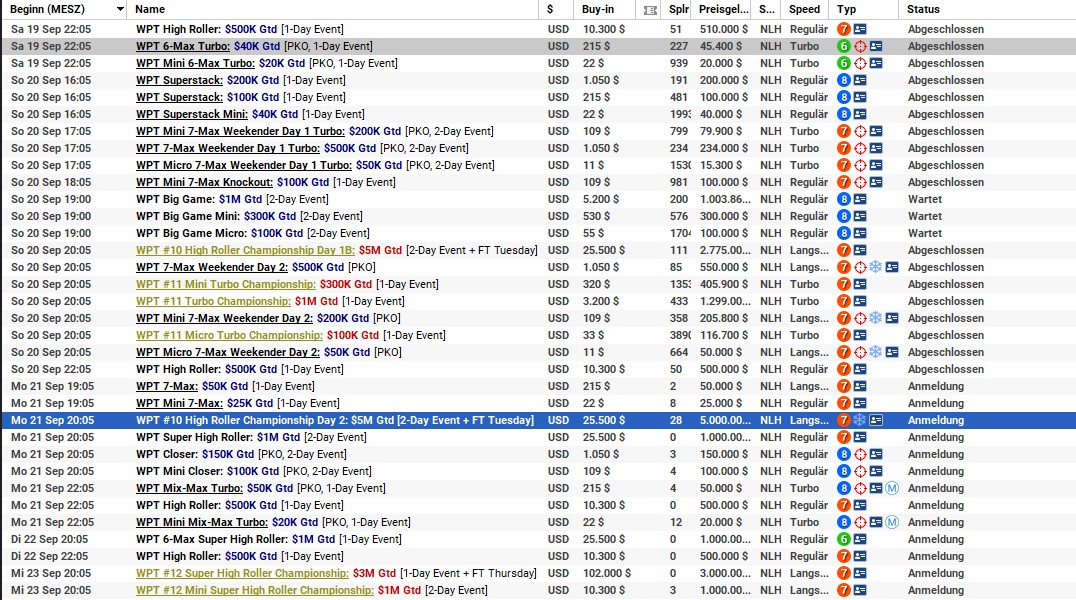Sort by the Typ column header
The width and height of the screenshot is (1076, 600).
tap(846, 10)
